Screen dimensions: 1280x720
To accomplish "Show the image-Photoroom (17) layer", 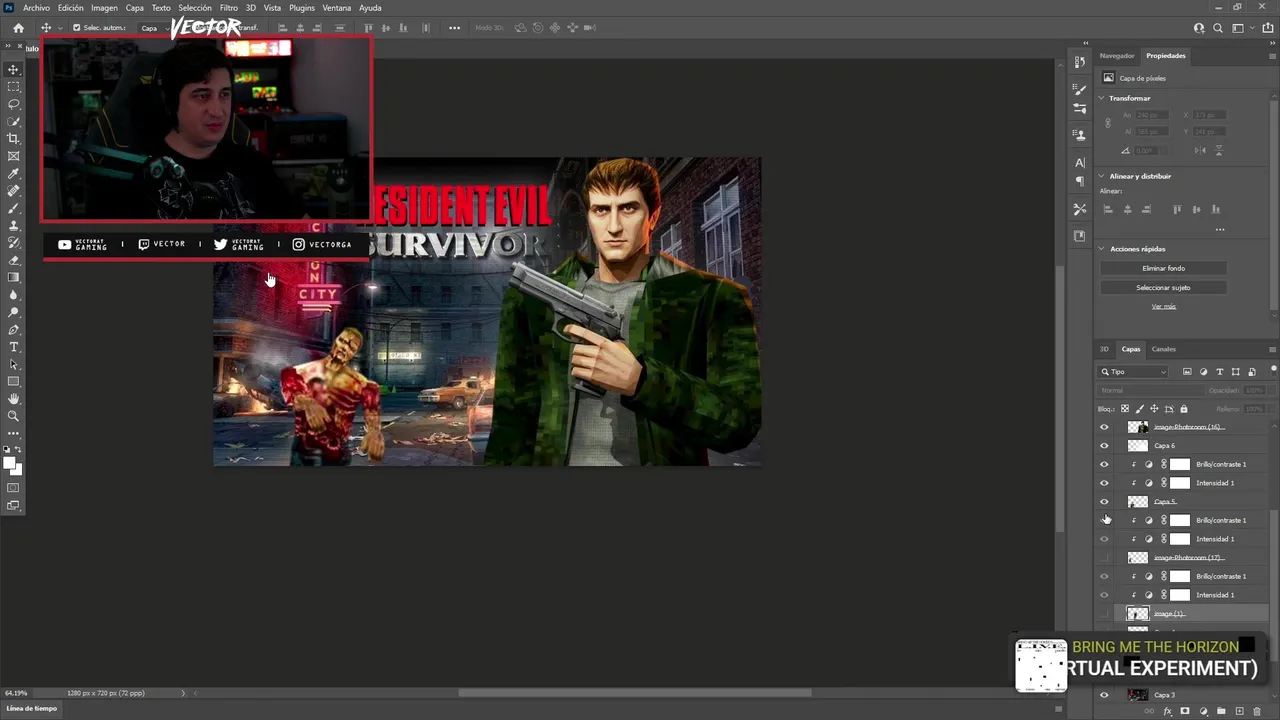I will pyautogui.click(x=1104, y=558).
